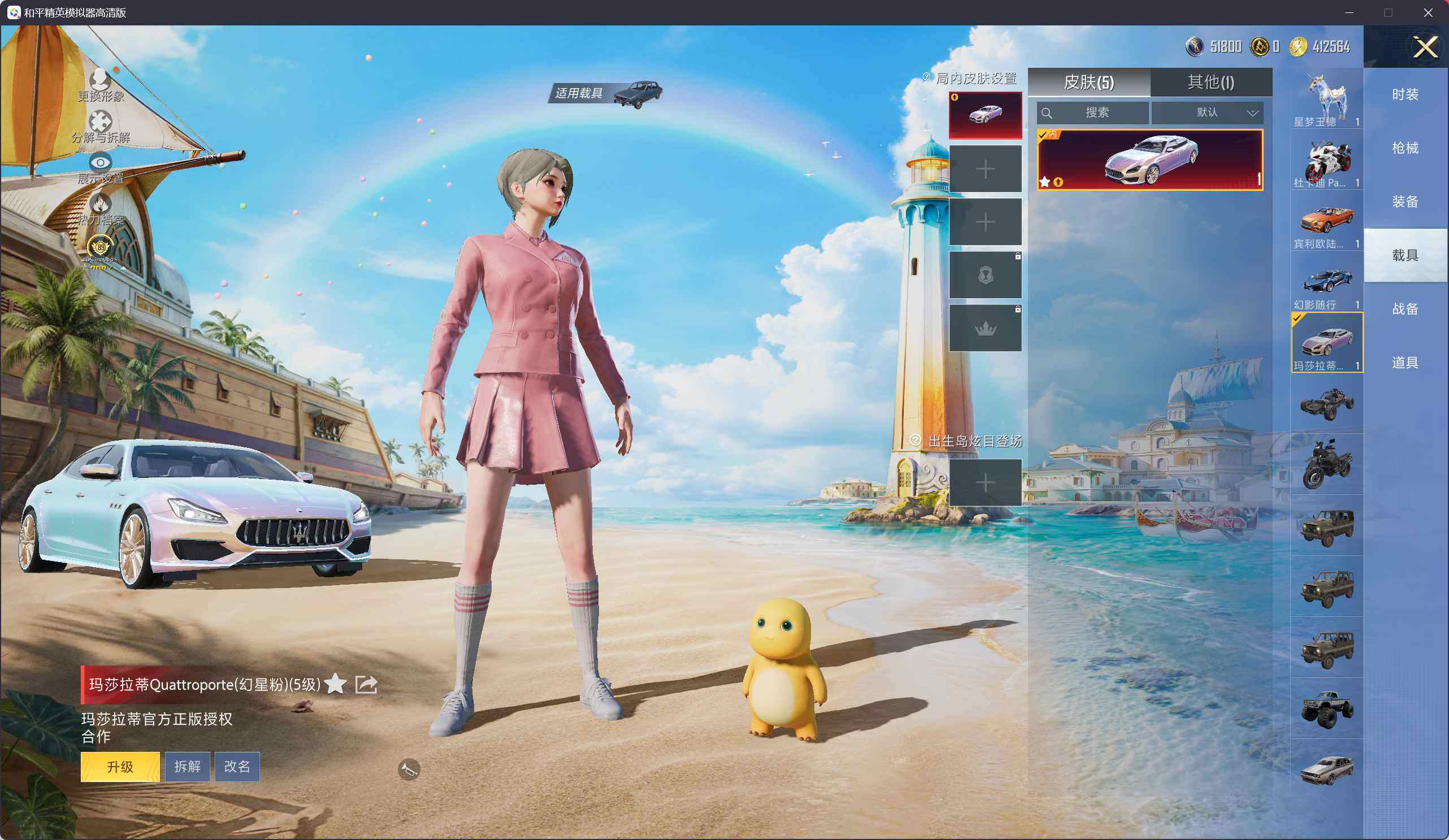1449x840 pixels.
Task: Select the pink Maserati skin card
Action: point(1149,160)
